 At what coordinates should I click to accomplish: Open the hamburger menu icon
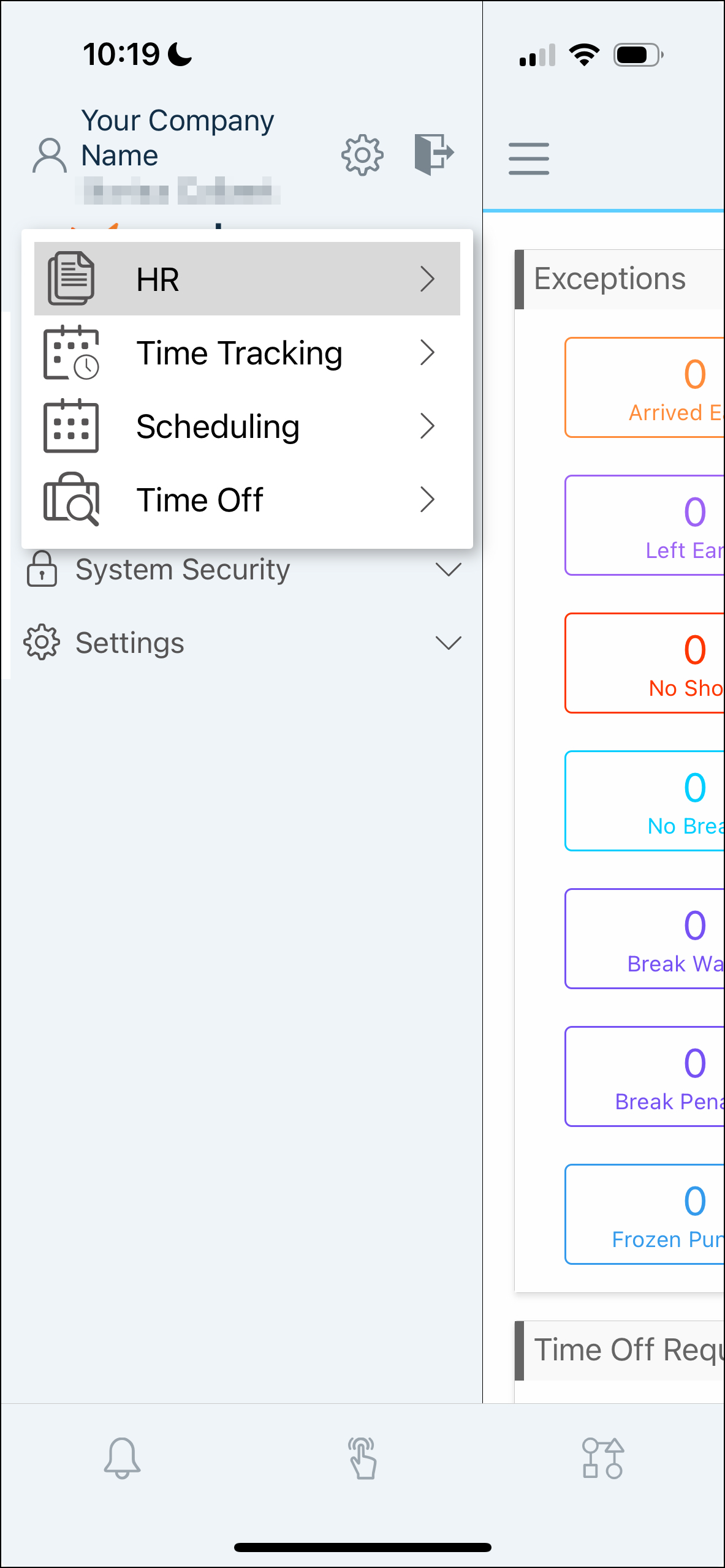(529, 159)
